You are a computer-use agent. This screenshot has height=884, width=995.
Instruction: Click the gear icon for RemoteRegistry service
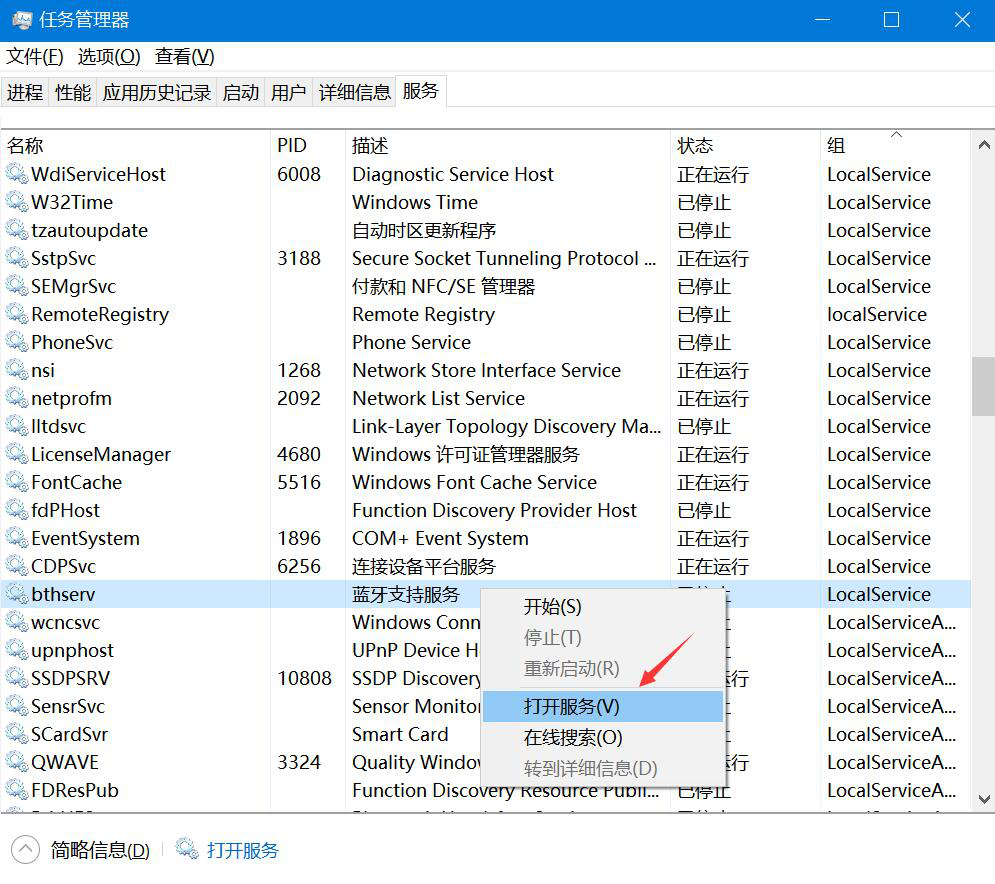pyautogui.click(x=17, y=314)
